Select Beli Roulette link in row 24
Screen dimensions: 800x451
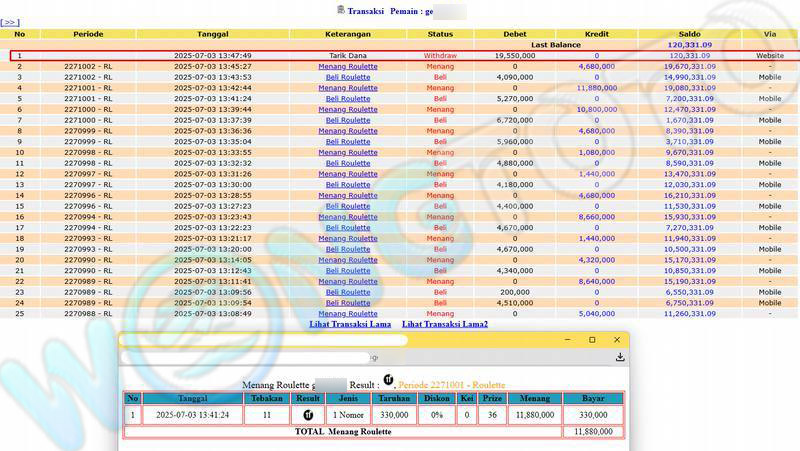click(x=348, y=302)
